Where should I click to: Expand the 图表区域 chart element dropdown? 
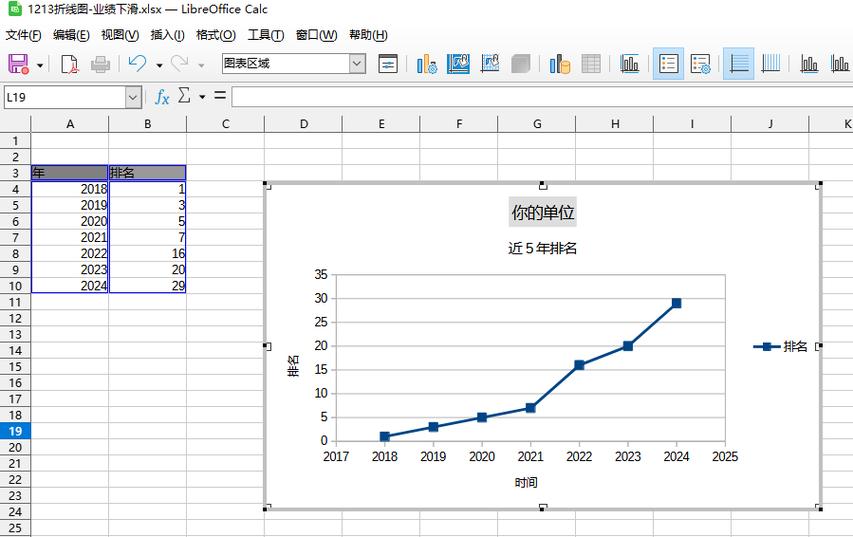(357, 64)
